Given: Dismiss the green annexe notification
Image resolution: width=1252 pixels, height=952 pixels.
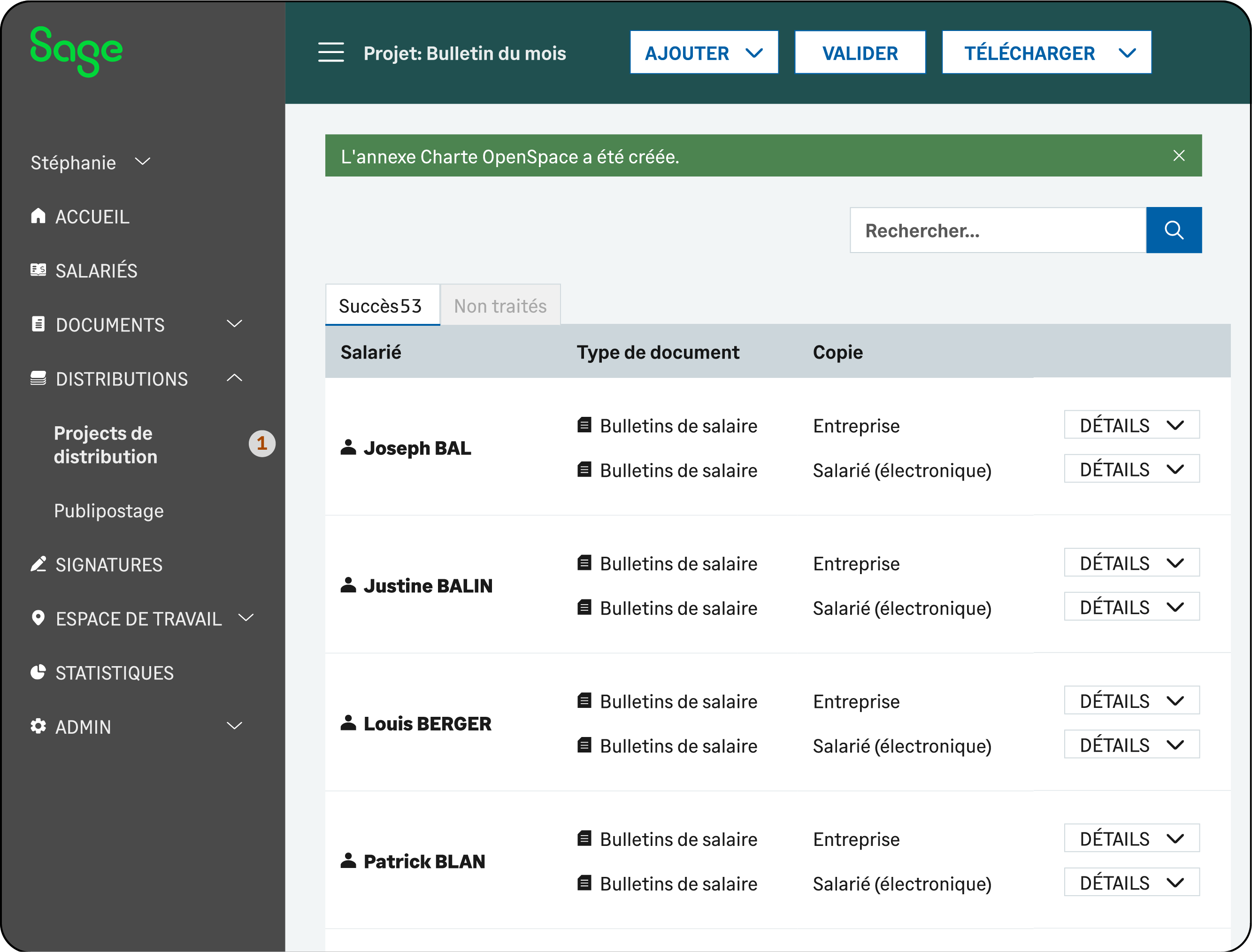Looking at the screenshot, I should [x=1179, y=156].
